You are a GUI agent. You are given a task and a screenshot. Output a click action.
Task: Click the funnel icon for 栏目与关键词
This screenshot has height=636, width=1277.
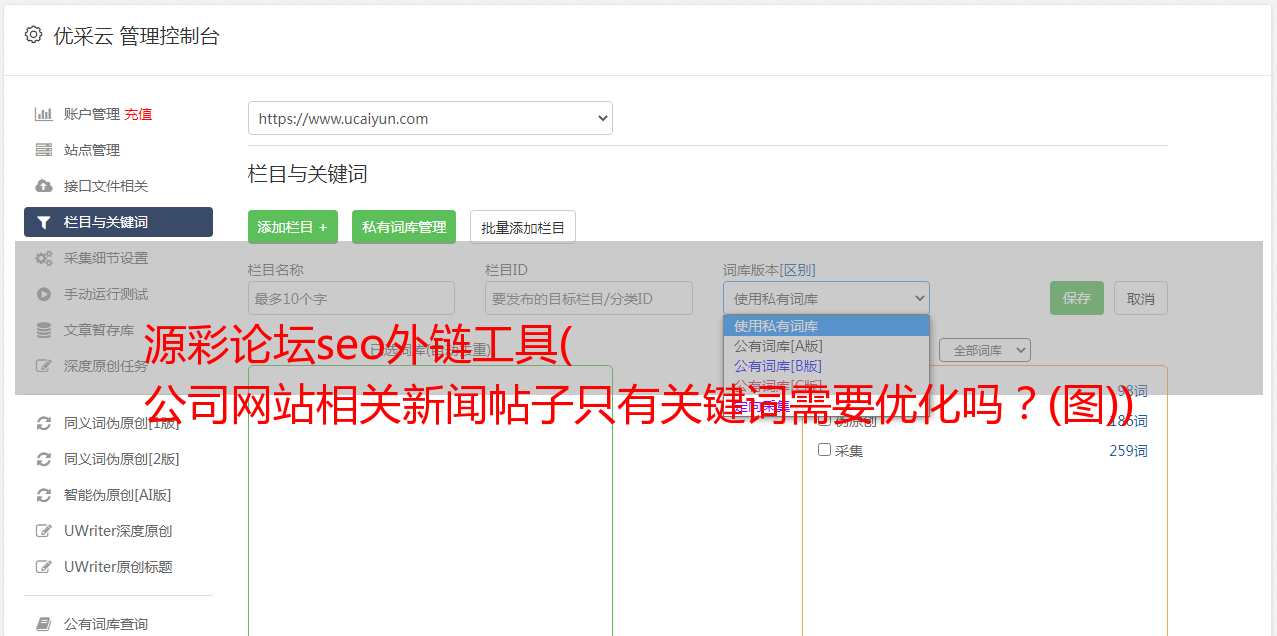(43, 222)
